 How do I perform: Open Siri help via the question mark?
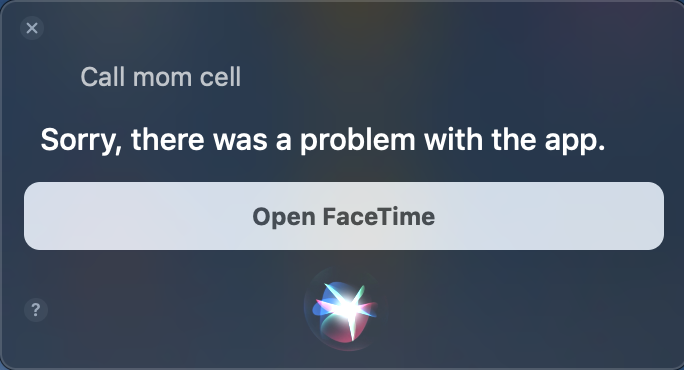click(36, 310)
